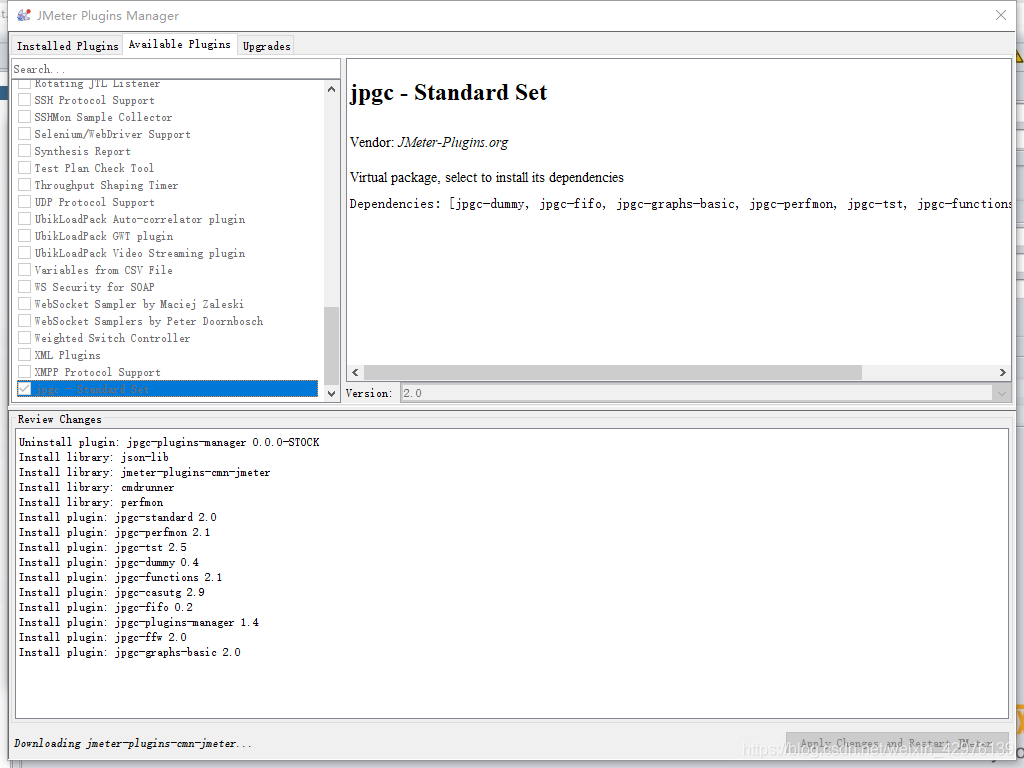Click the 'Install plugin: jpgc-tst 2.5' line

coord(103,547)
